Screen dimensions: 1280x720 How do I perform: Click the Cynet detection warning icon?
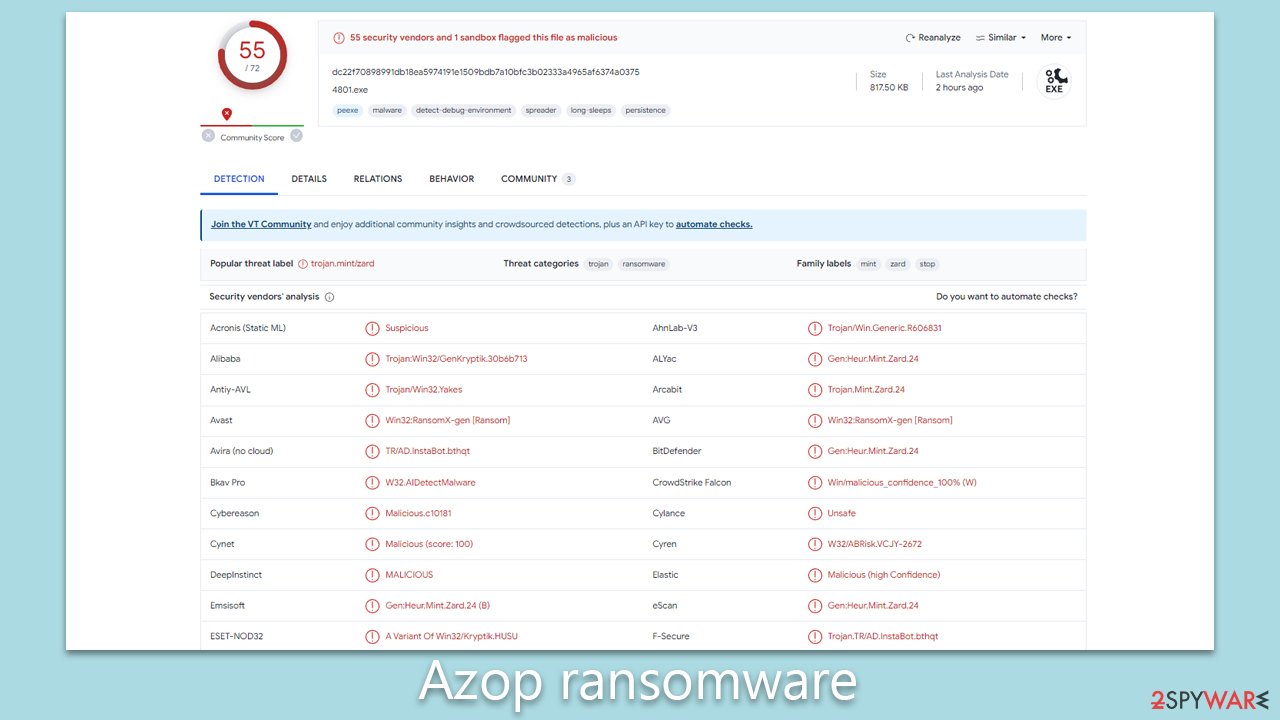tap(372, 544)
